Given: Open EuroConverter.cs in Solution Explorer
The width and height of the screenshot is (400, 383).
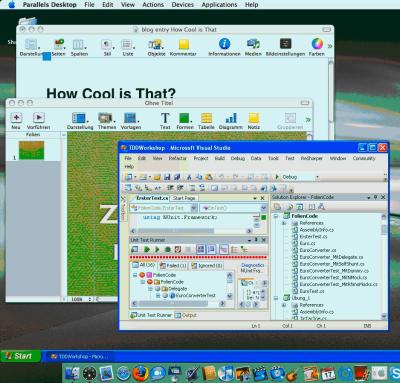Looking at the screenshot, I should pyautogui.click(x=314, y=250).
